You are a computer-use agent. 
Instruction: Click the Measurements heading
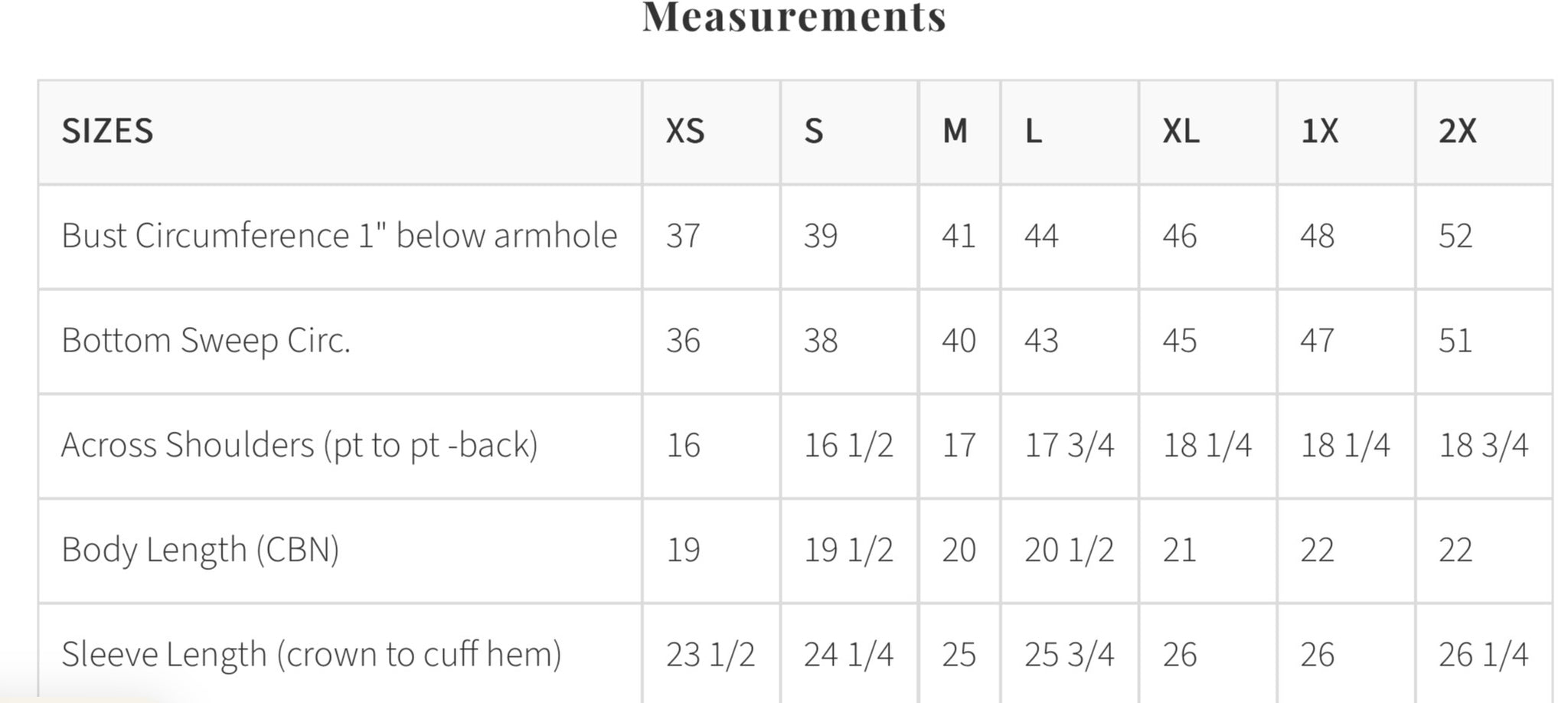[x=794, y=17]
